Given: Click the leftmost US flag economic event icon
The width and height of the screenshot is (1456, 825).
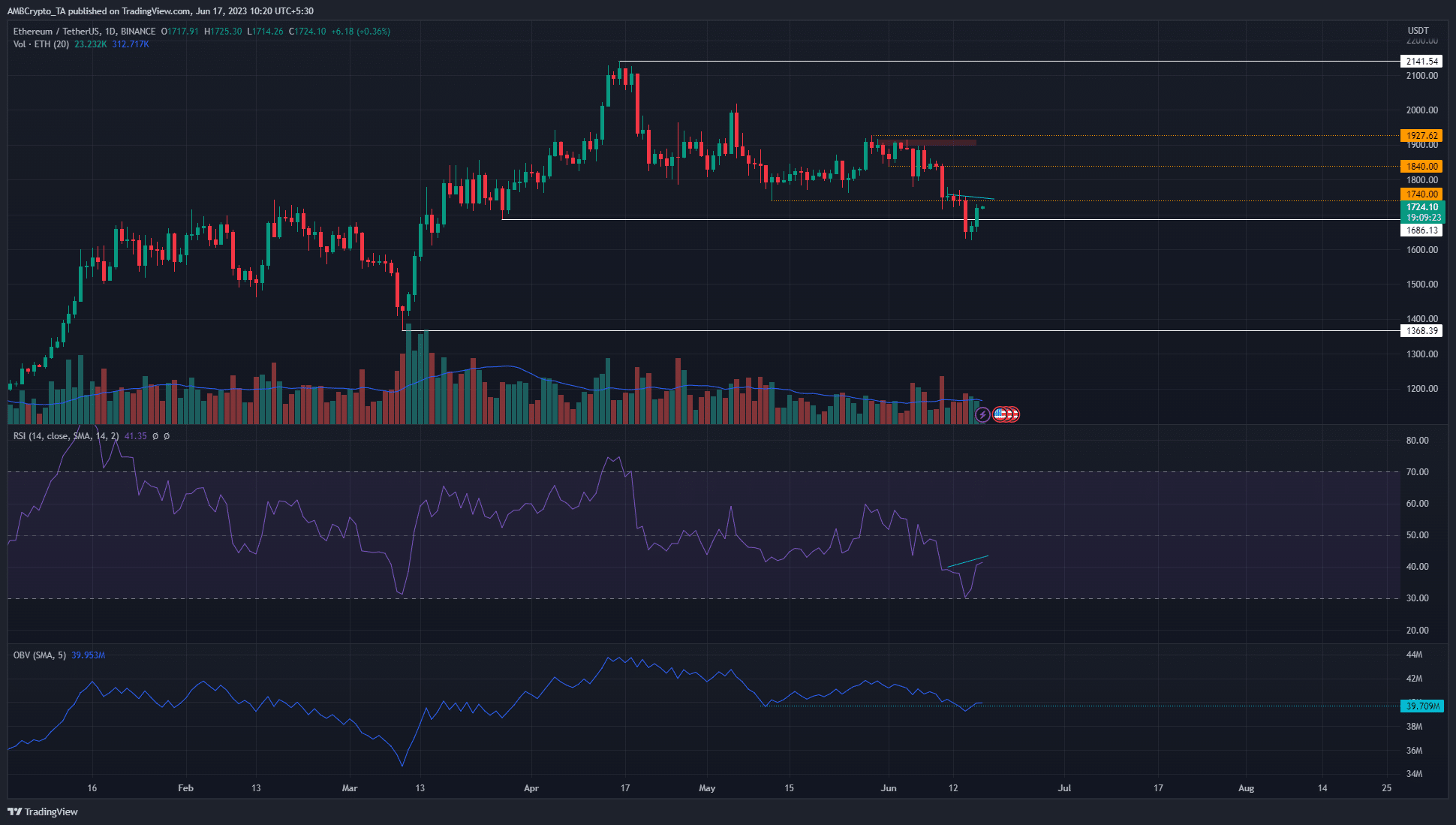Looking at the screenshot, I should [x=1000, y=414].
